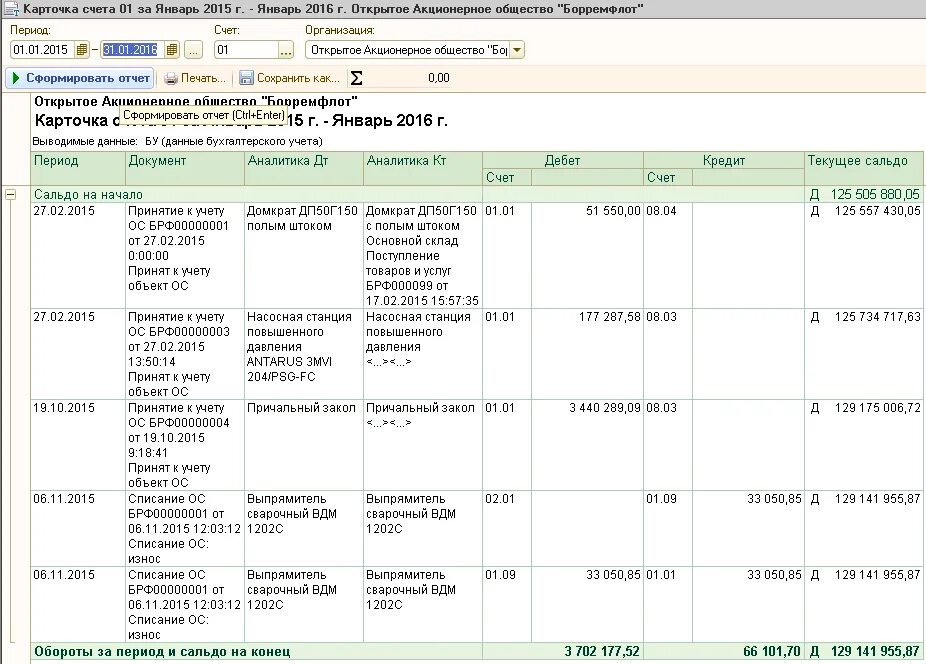Viewport: 926px width, 664px height.
Task: Click the Дебет column header
Action: pos(563,160)
